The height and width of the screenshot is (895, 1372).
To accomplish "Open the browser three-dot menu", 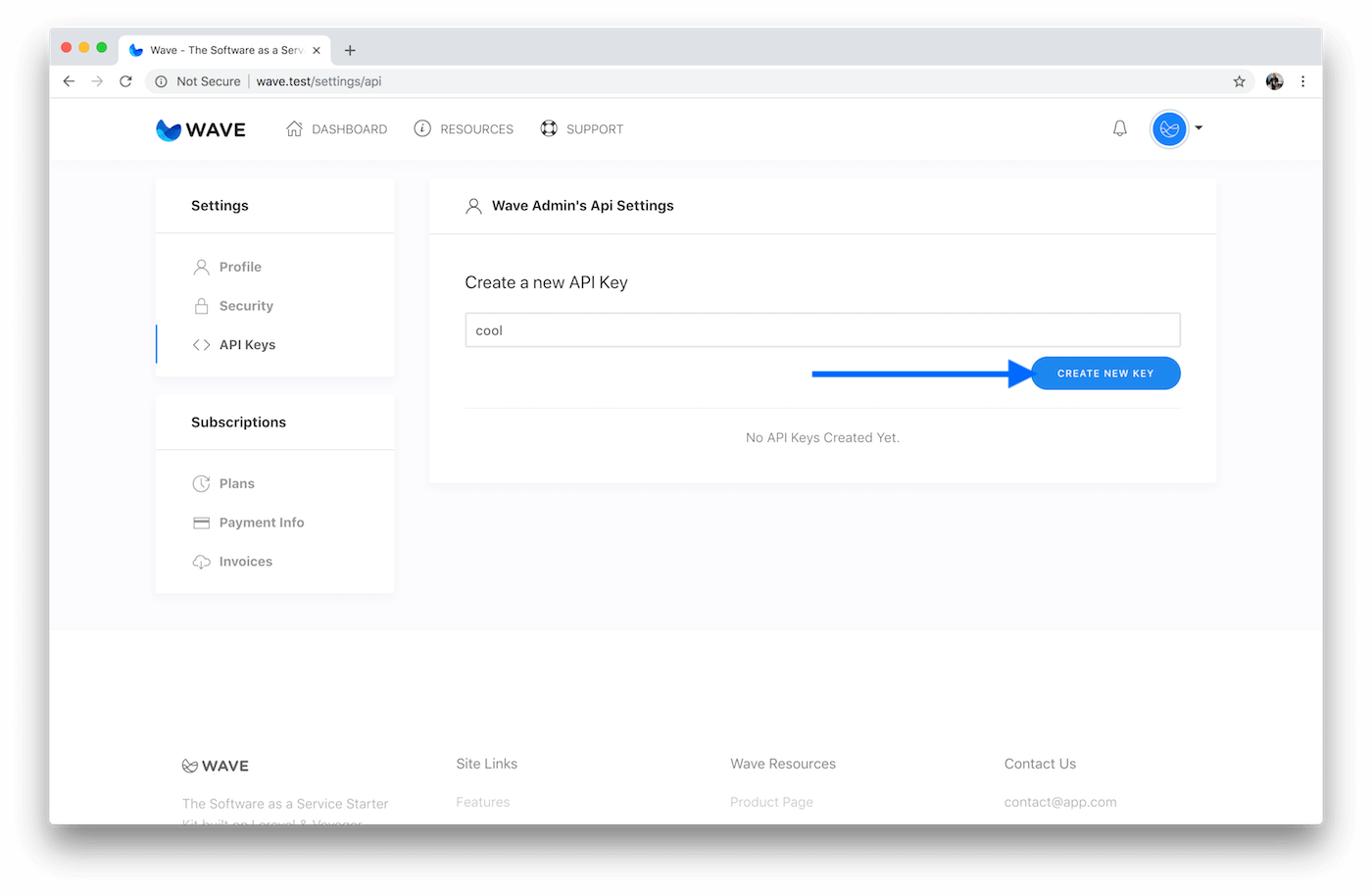I will pos(1302,81).
